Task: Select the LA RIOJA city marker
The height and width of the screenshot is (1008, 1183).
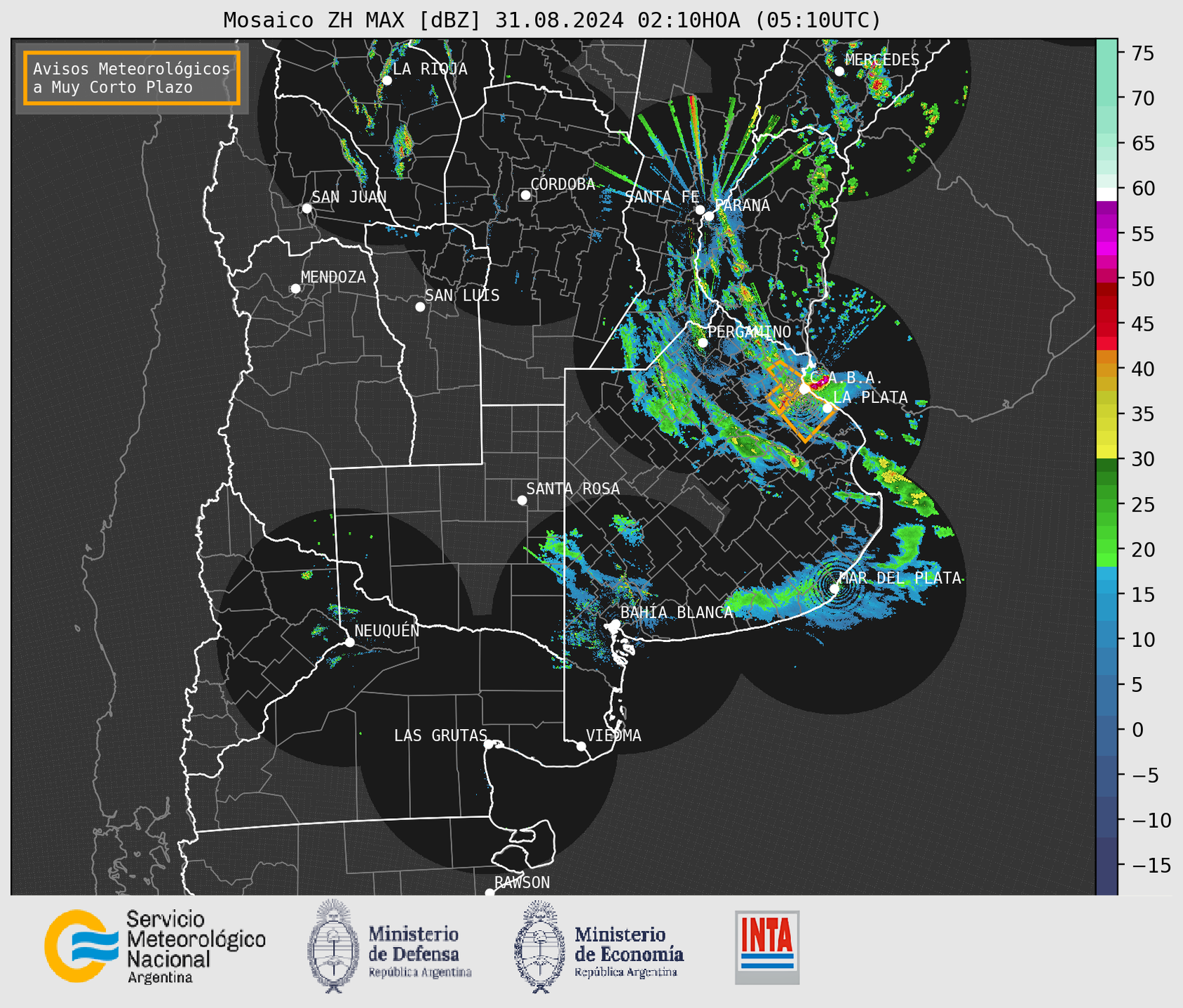Action: coord(386,81)
